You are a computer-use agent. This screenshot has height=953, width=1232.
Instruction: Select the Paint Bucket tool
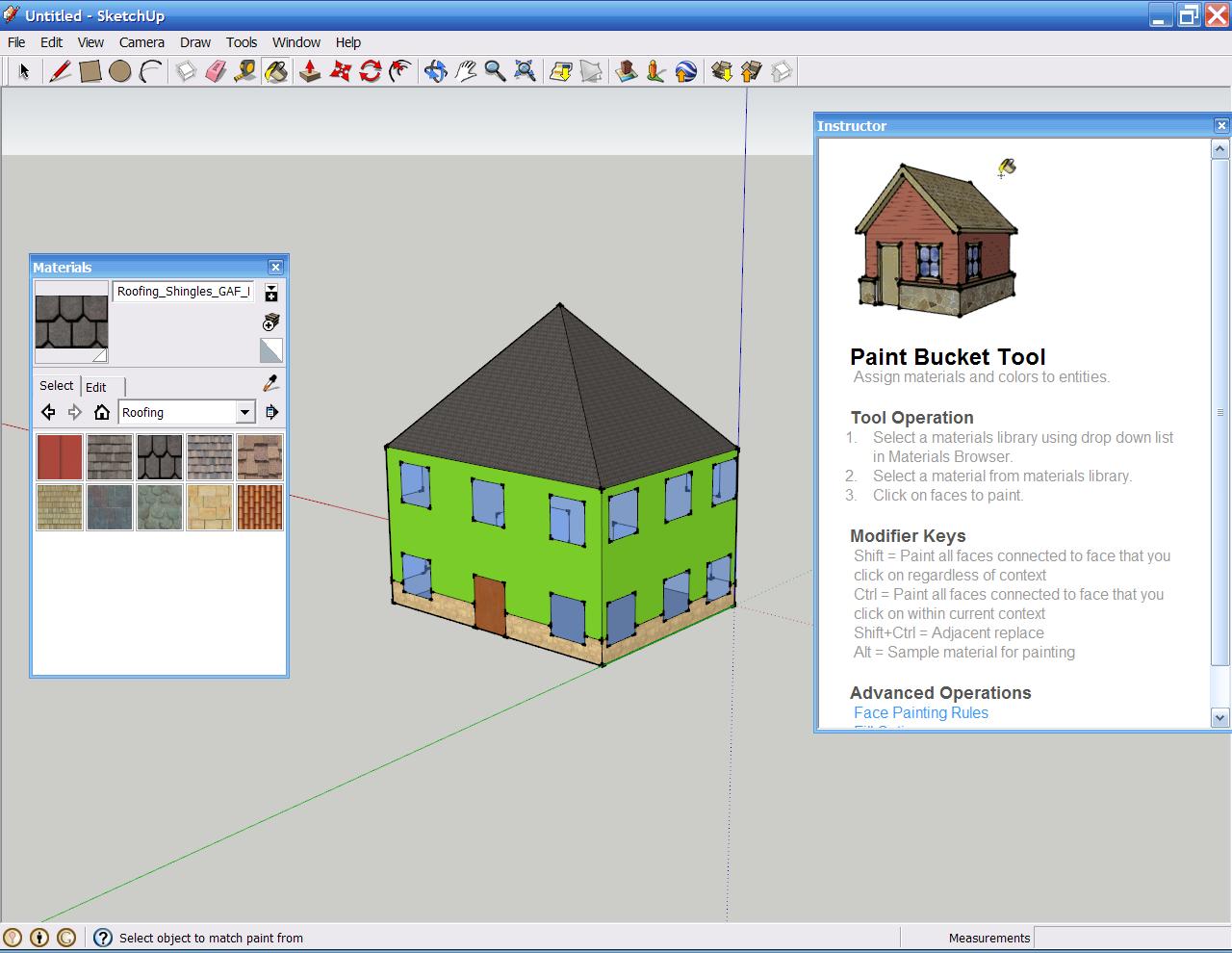click(x=276, y=71)
